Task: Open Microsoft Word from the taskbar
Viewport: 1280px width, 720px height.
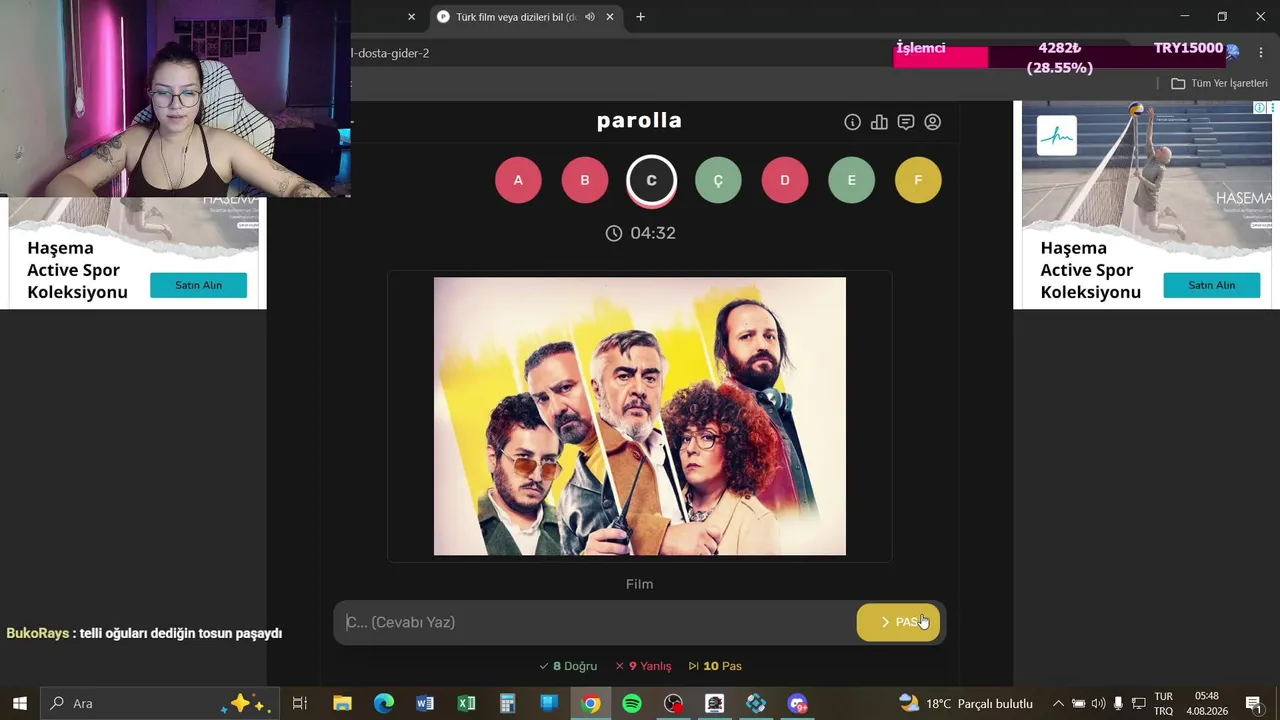Action: coord(425,703)
